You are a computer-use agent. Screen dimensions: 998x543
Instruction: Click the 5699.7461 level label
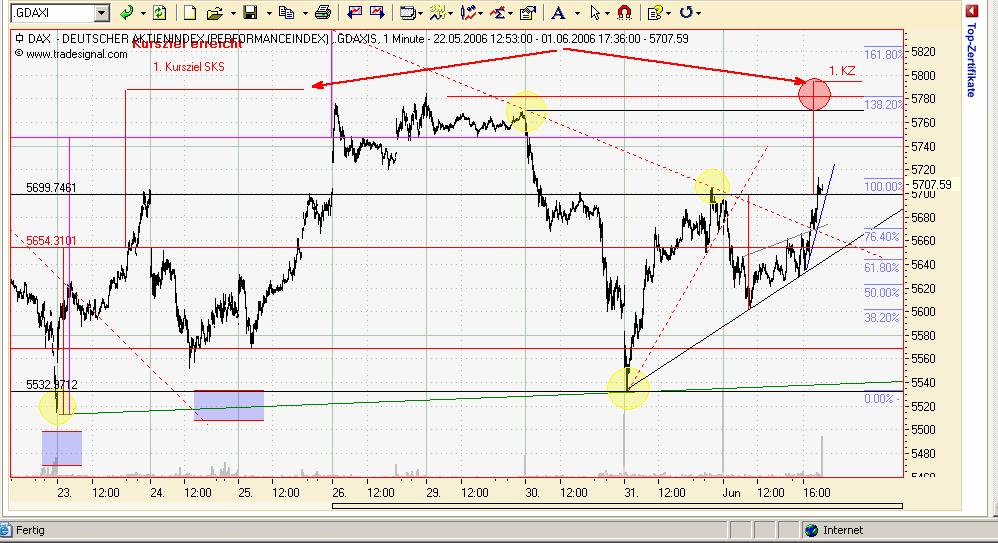51,188
